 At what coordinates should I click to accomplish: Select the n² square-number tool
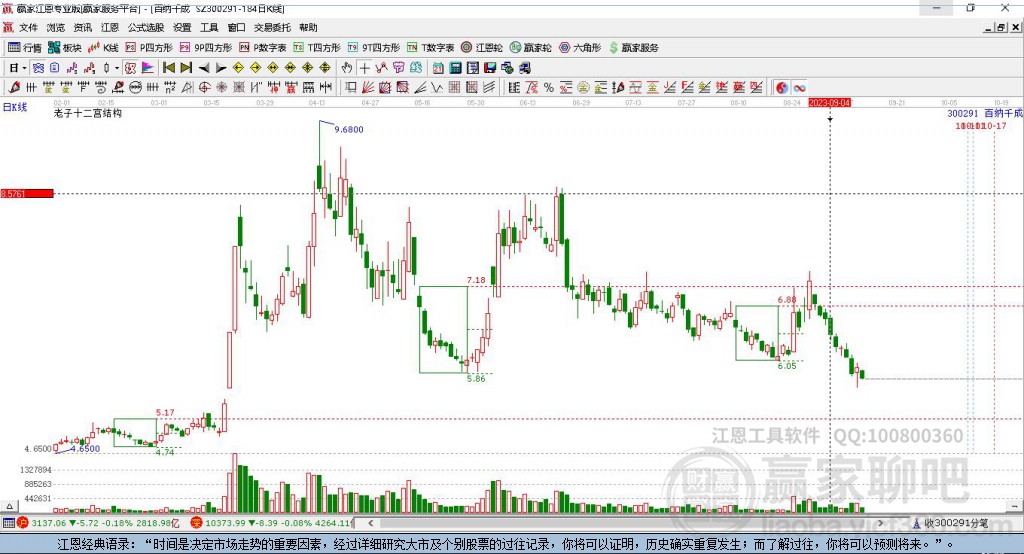[x=170, y=88]
